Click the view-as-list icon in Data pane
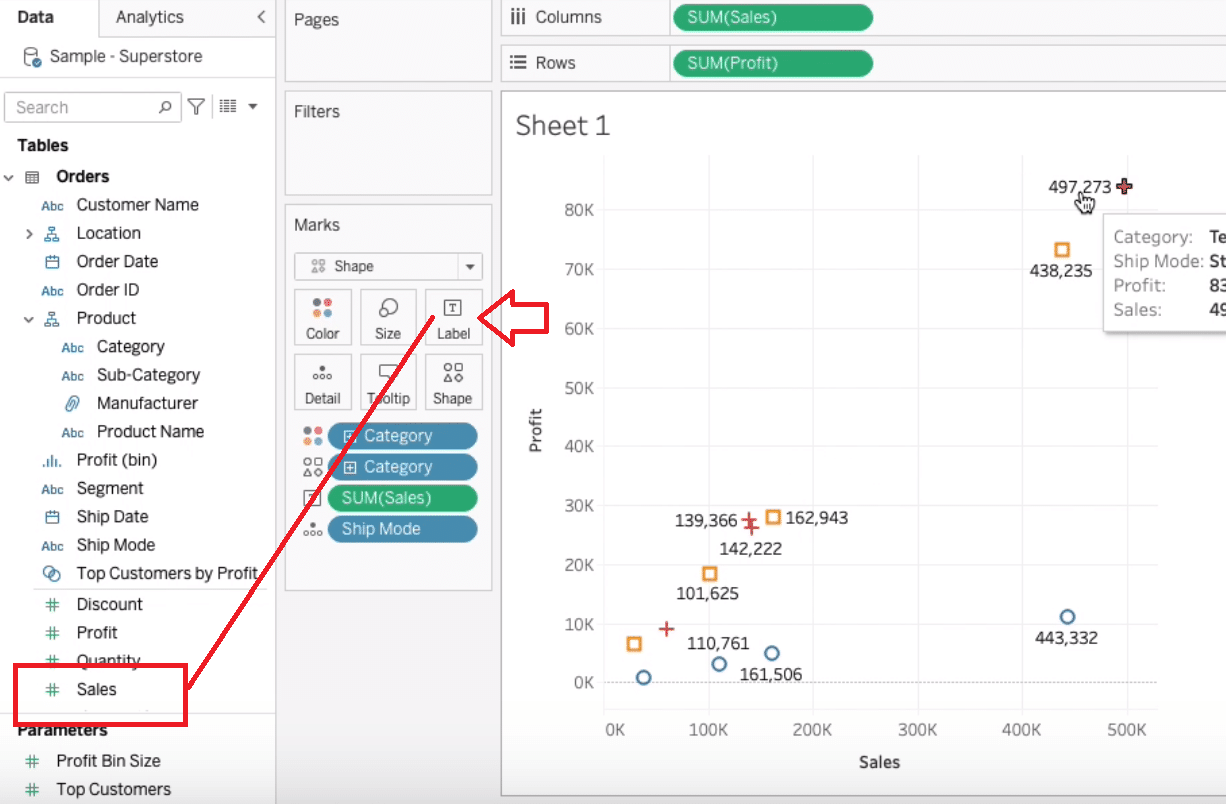Viewport: 1226px width, 804px height. click(228, 107)
